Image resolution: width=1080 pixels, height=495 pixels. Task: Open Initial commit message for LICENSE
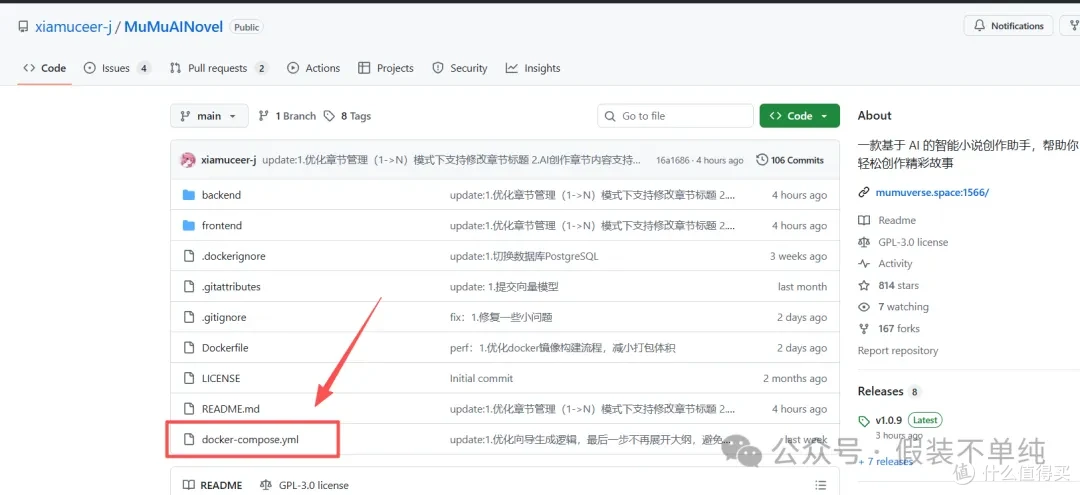point(481,378)
